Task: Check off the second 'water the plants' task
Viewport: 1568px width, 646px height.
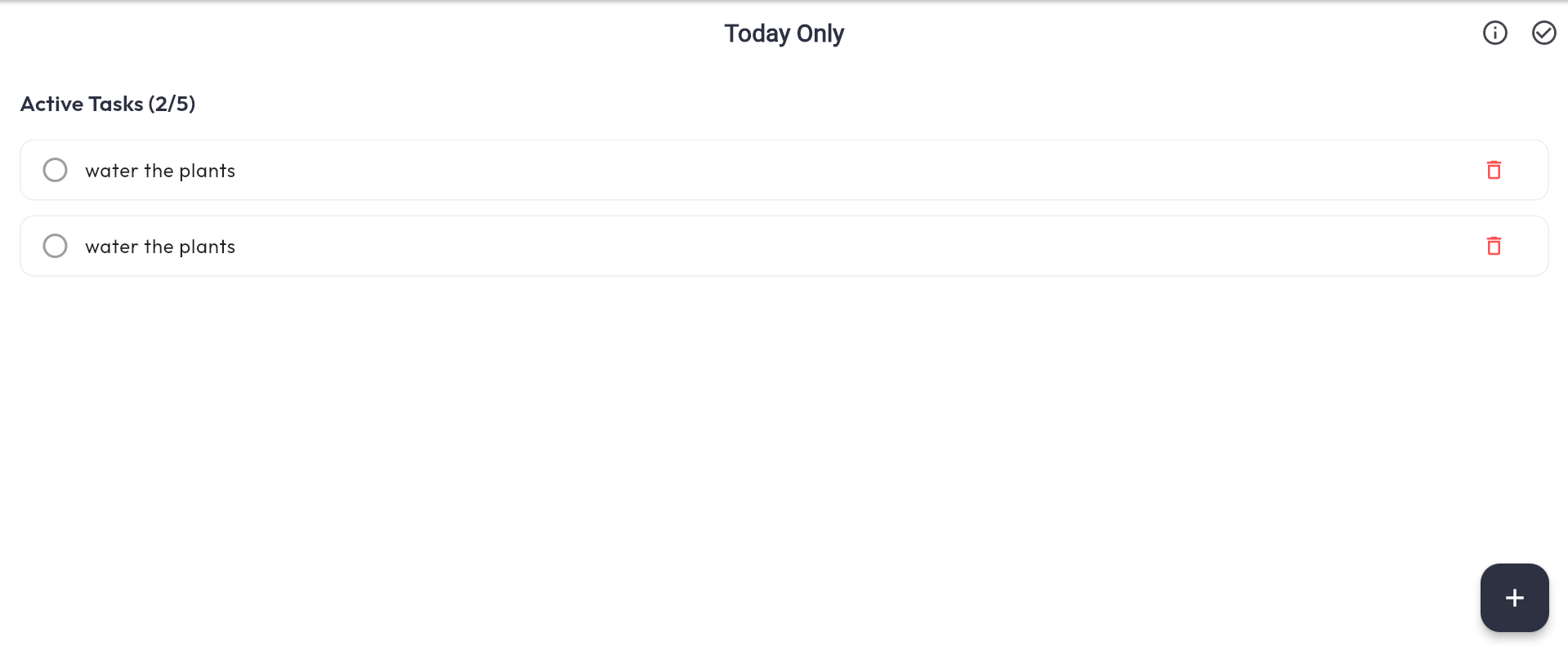Action: click(x=55, y=245)
